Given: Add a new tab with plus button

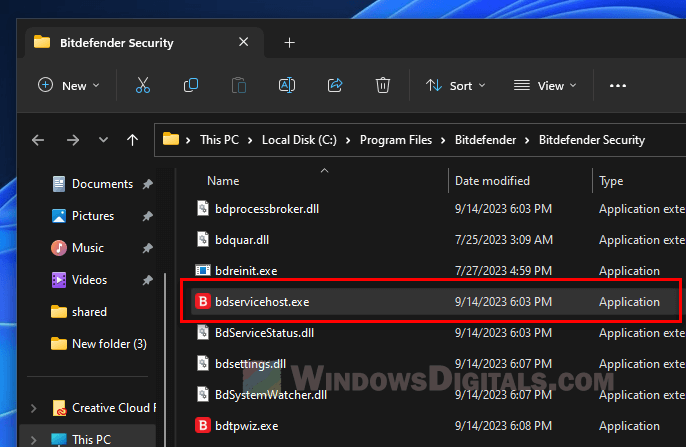Looking at the screenshot, I should [289, 43].
